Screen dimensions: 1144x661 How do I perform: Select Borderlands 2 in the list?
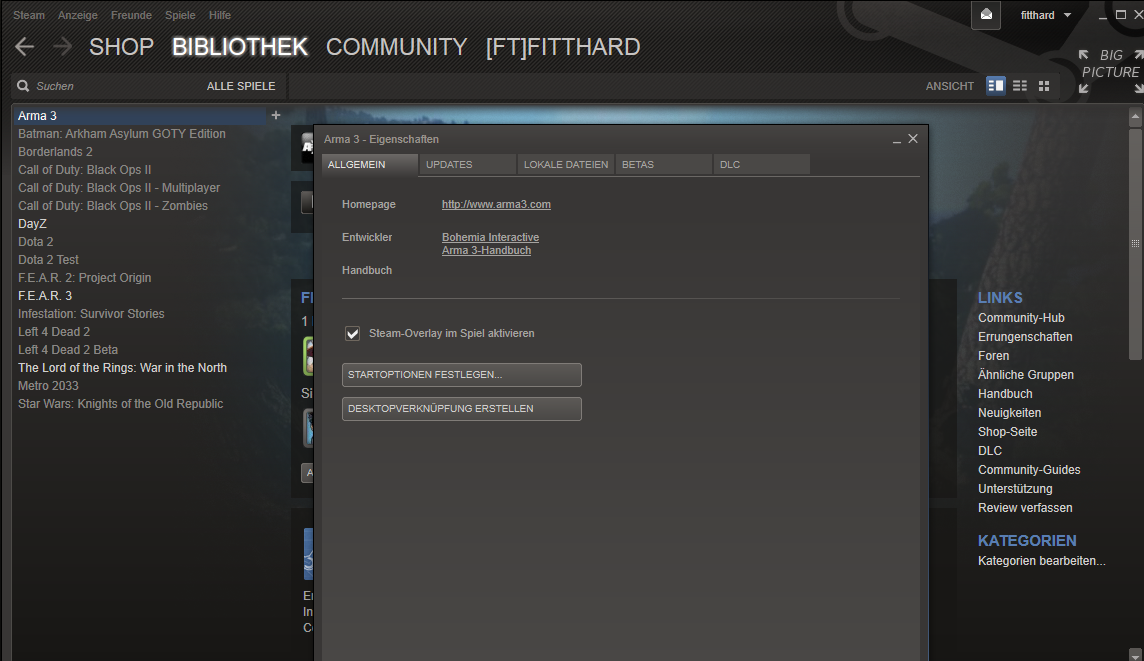[x=55, y=152]
